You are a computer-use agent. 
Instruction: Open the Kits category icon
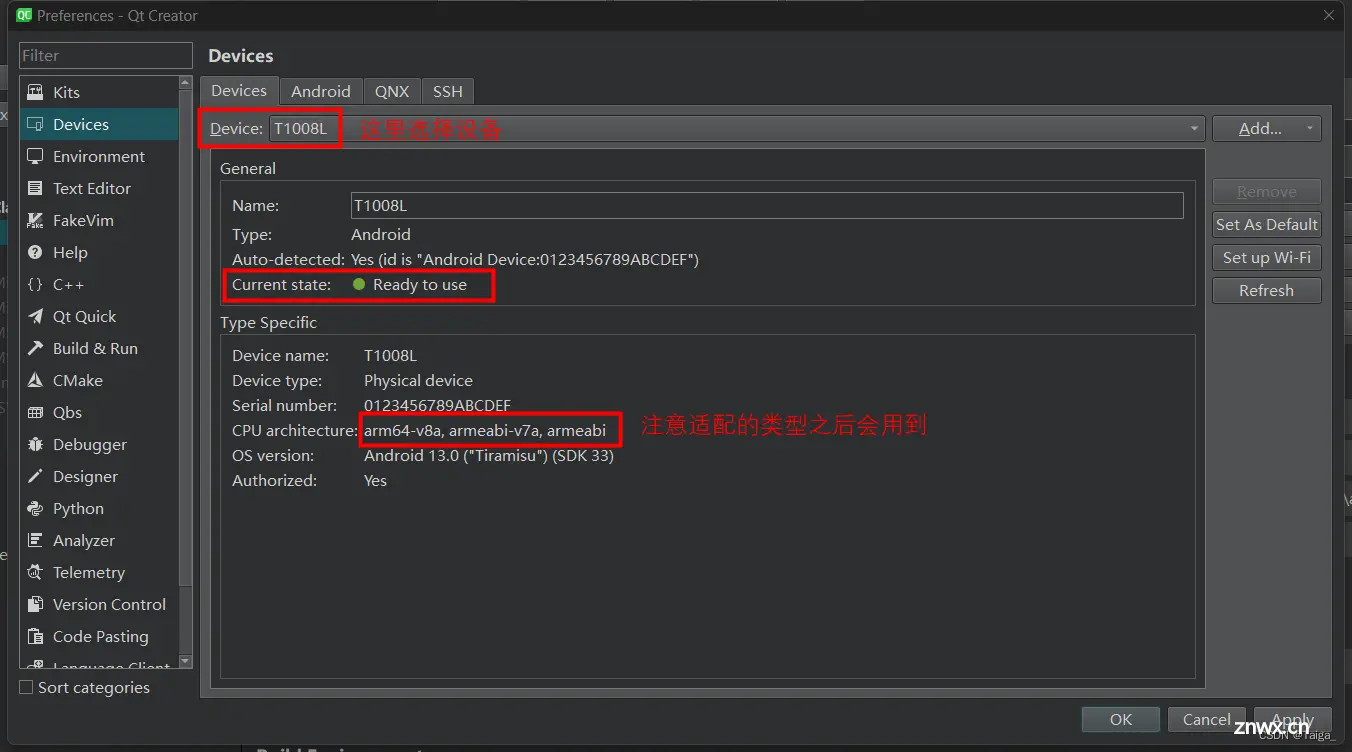click(x=36, y=92)
